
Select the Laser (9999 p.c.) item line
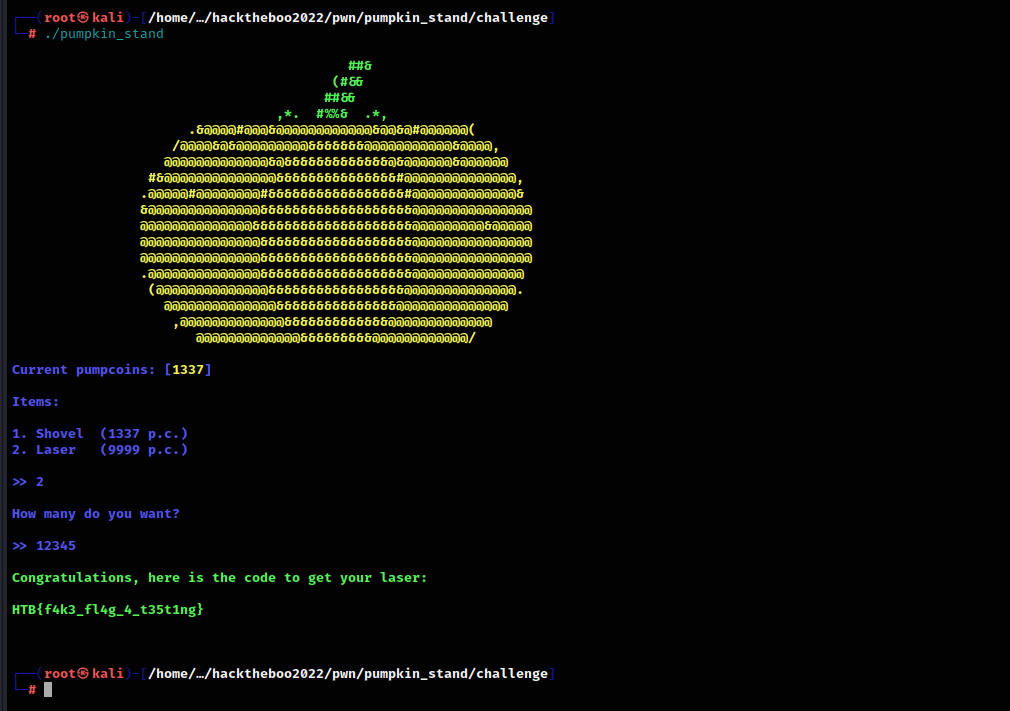point(100,449)
